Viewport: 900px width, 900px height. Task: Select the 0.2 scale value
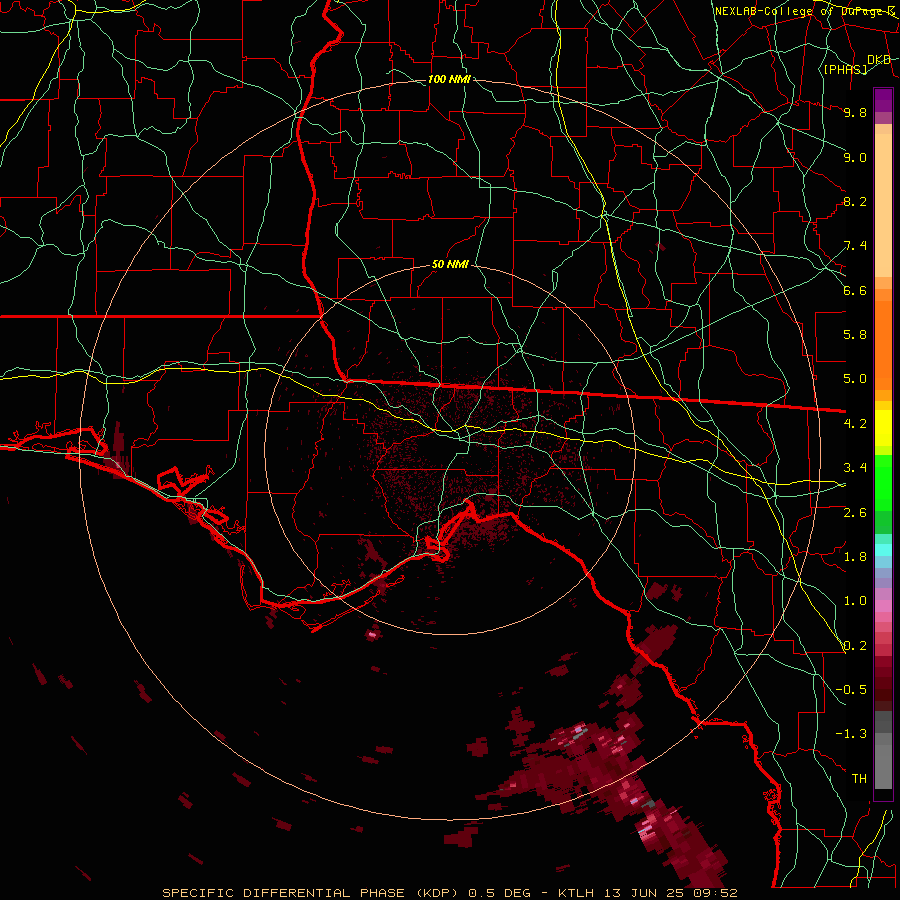point(855,646)
